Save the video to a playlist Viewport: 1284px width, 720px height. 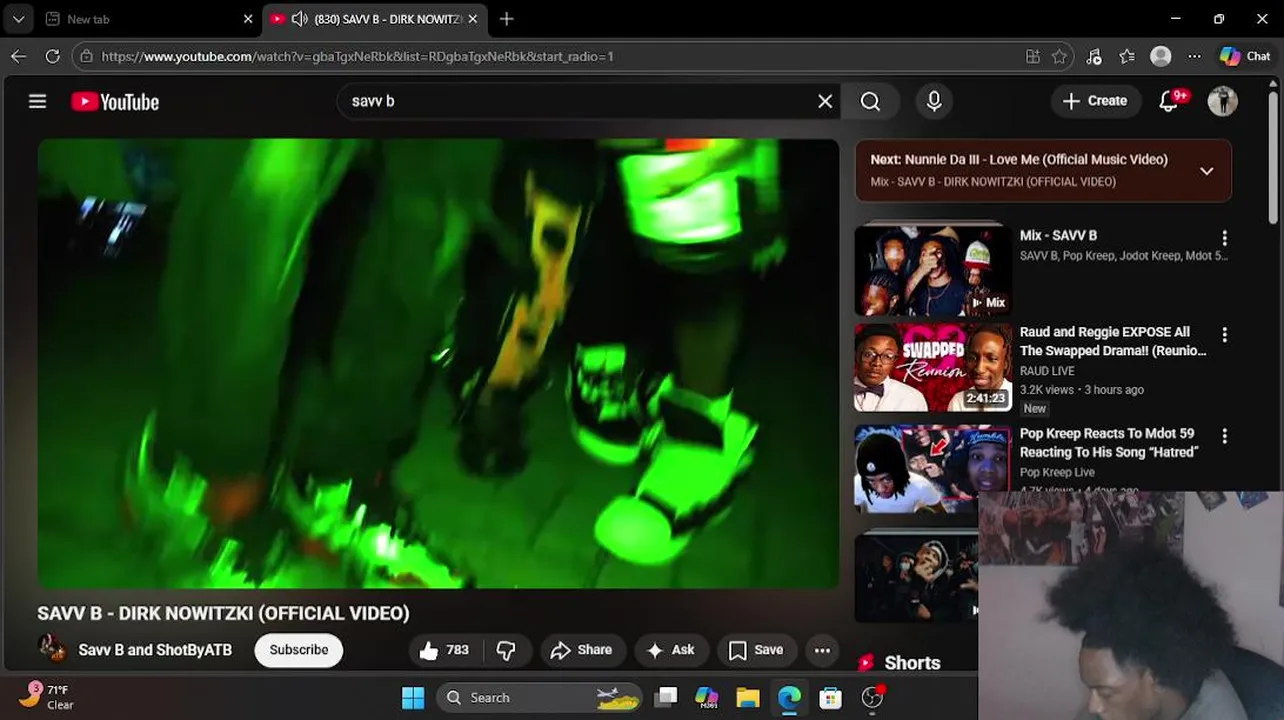point(756,650)
